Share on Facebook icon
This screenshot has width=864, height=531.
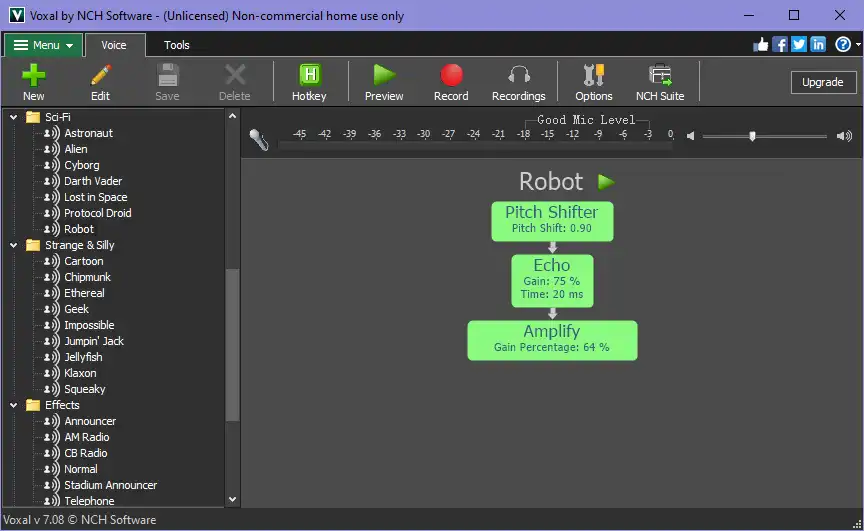click(780, 45)
